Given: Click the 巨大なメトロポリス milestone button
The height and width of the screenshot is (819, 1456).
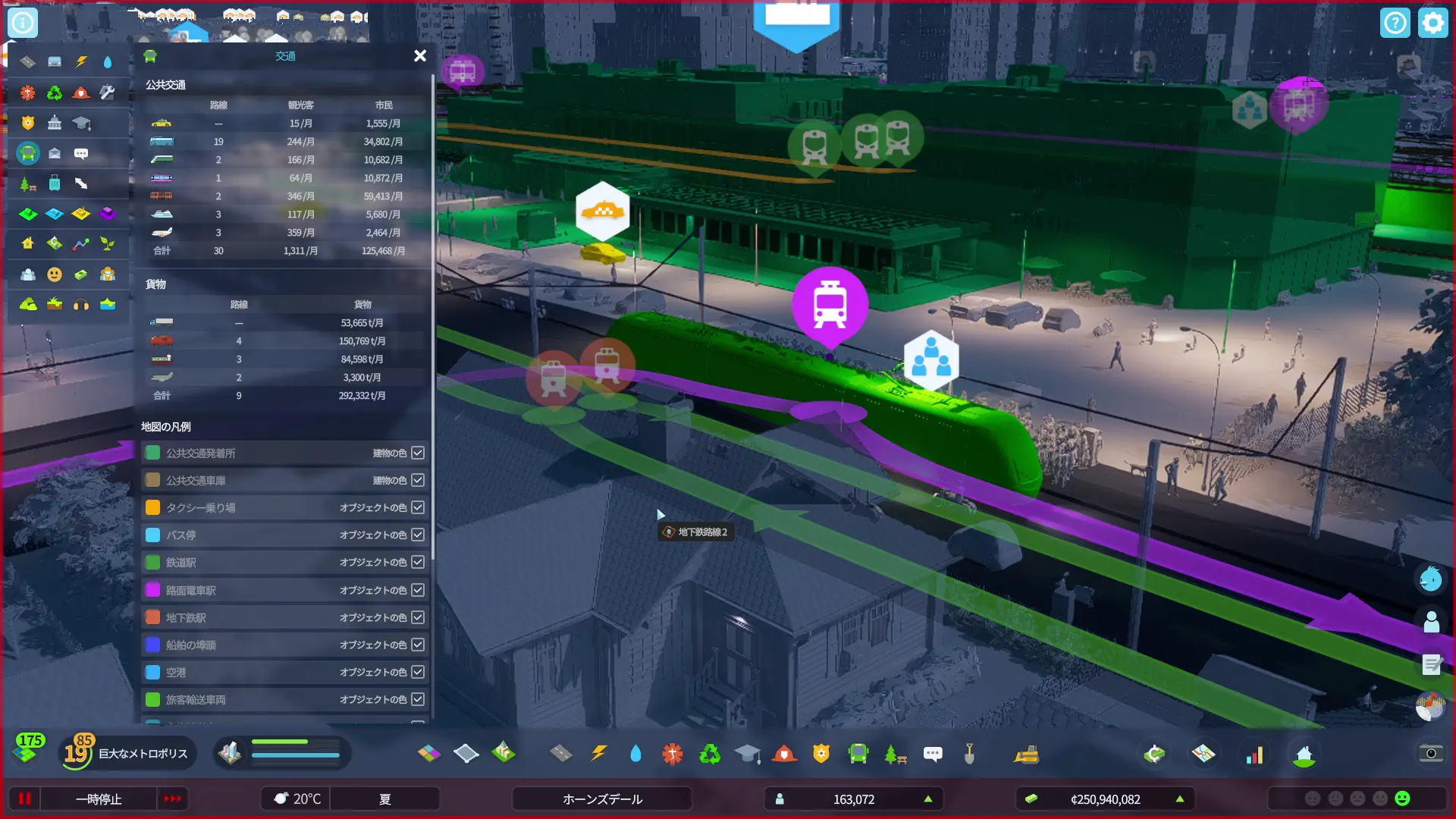Looking at the screenshot, I should pos(143,753).
